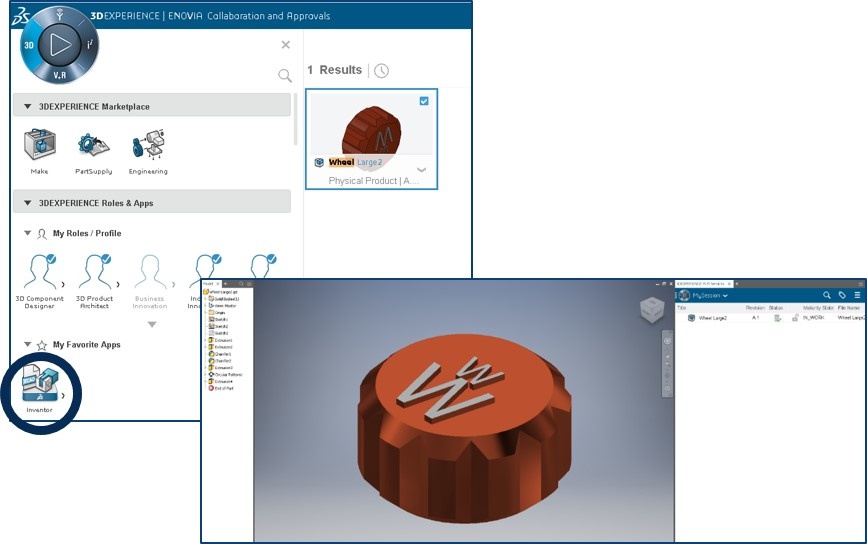Click the 3D wheel model in viewport
The width and height of the screenshot is (867, 544).
coord(464,428)
